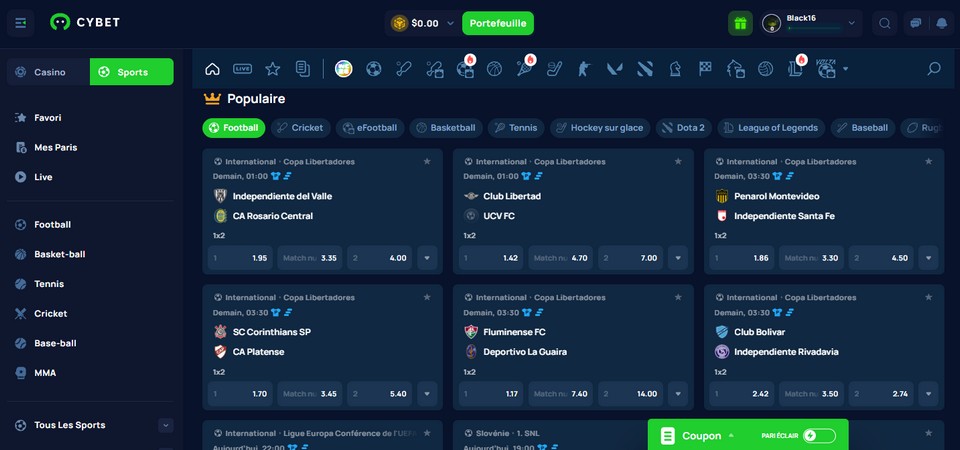Expand more markets for SC Corinthians match
960x450 pixels.
pyautogui.click(x=427, y=394)
